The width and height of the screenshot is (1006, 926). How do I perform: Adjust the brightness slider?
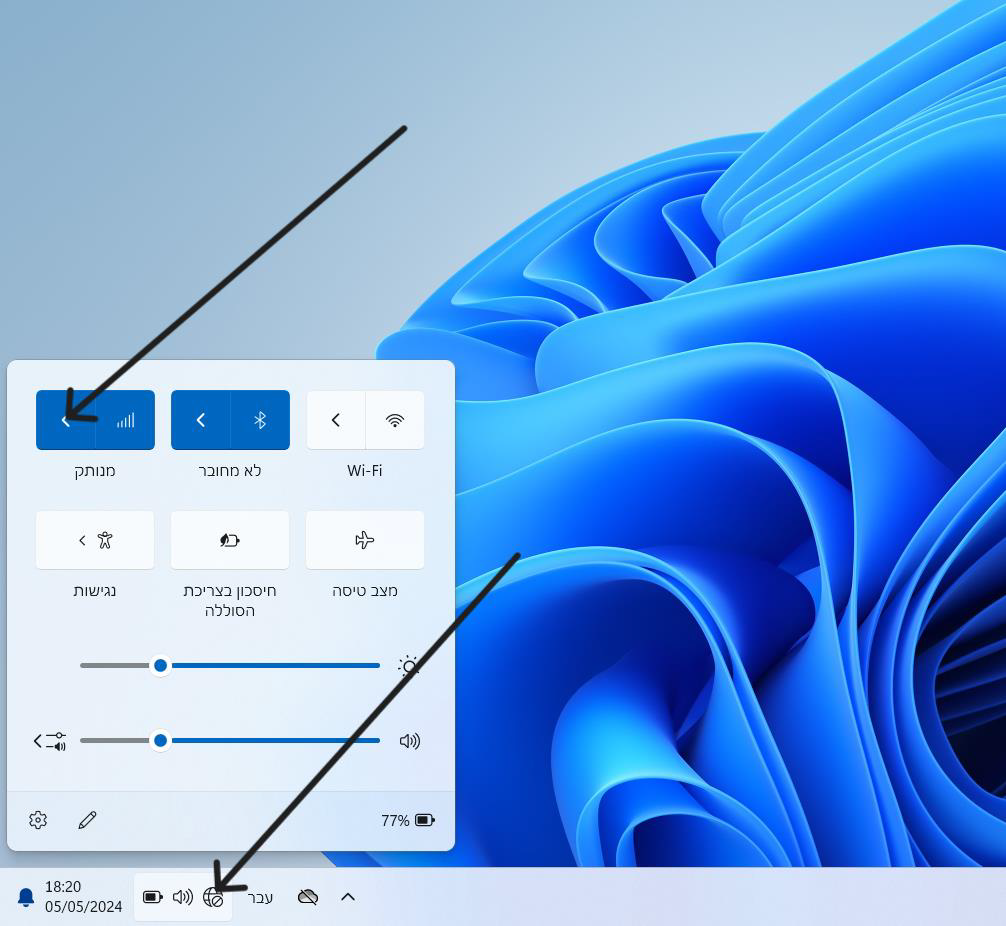pyautogui.click(x=230, y=665)
